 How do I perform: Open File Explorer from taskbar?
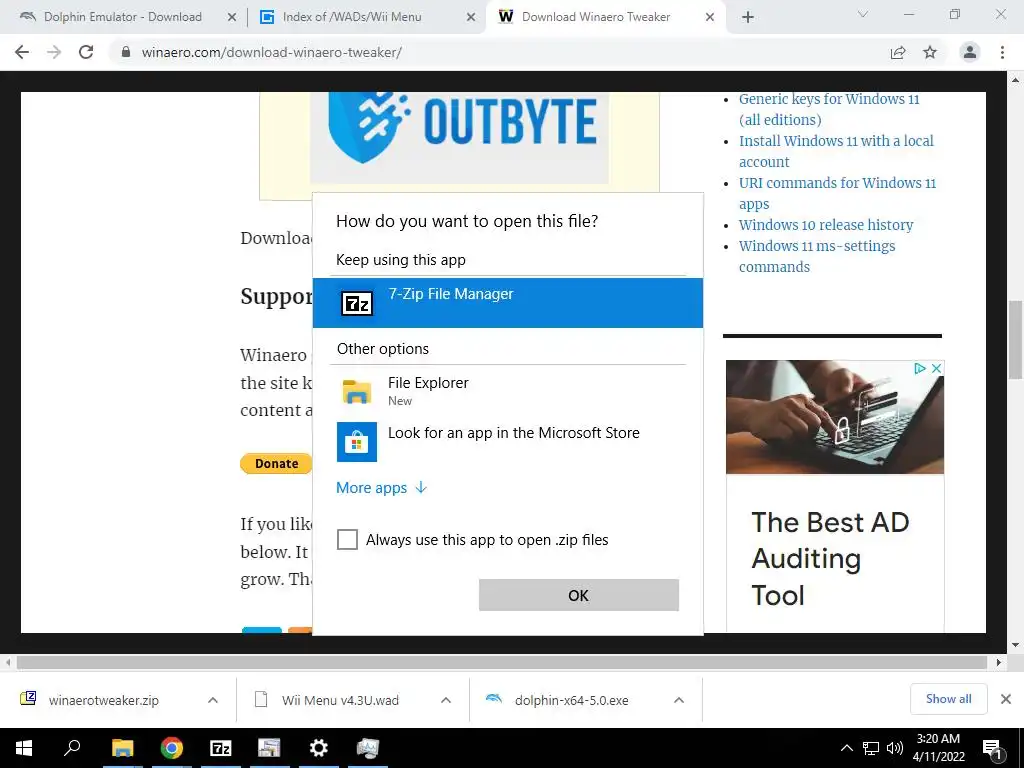coord(122,748)
